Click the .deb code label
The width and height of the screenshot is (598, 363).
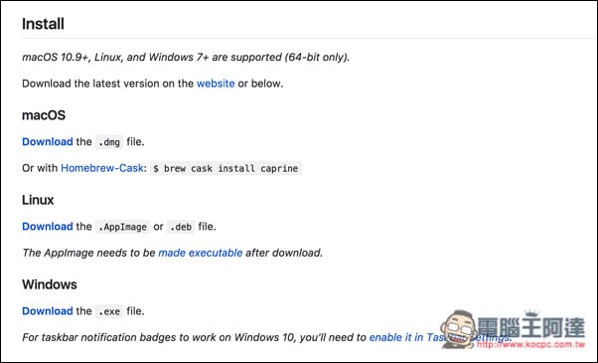[181, 227]
